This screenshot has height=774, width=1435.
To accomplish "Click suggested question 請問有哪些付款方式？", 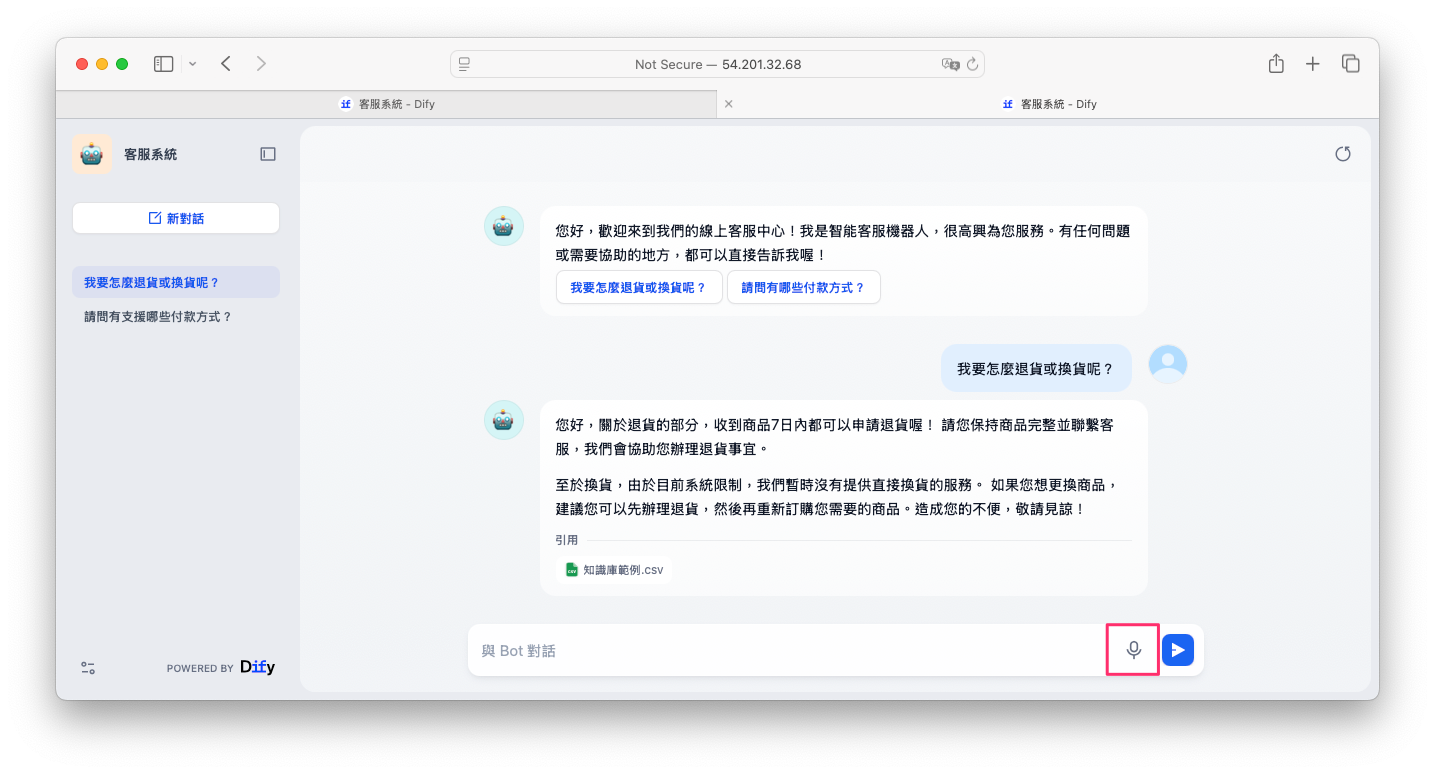I will pyautogui.click(x=803, y=287).
